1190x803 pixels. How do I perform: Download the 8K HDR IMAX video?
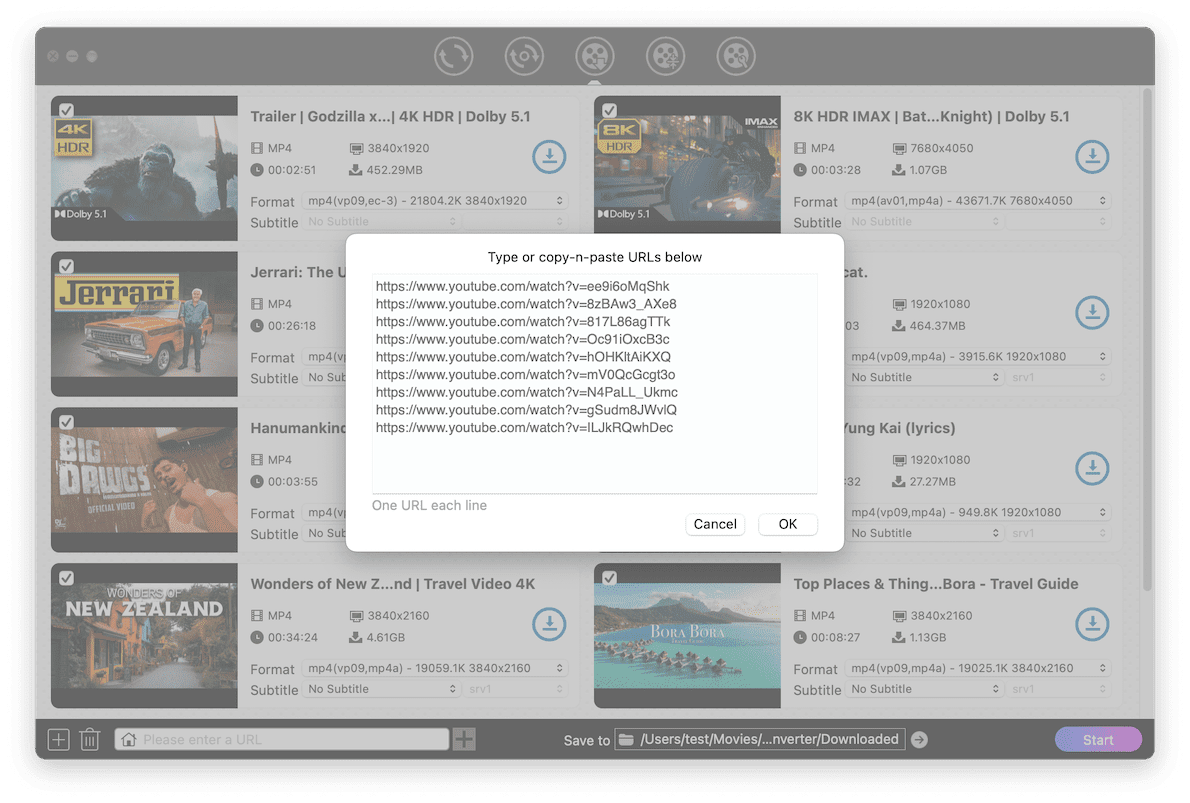coord(1092,157)
